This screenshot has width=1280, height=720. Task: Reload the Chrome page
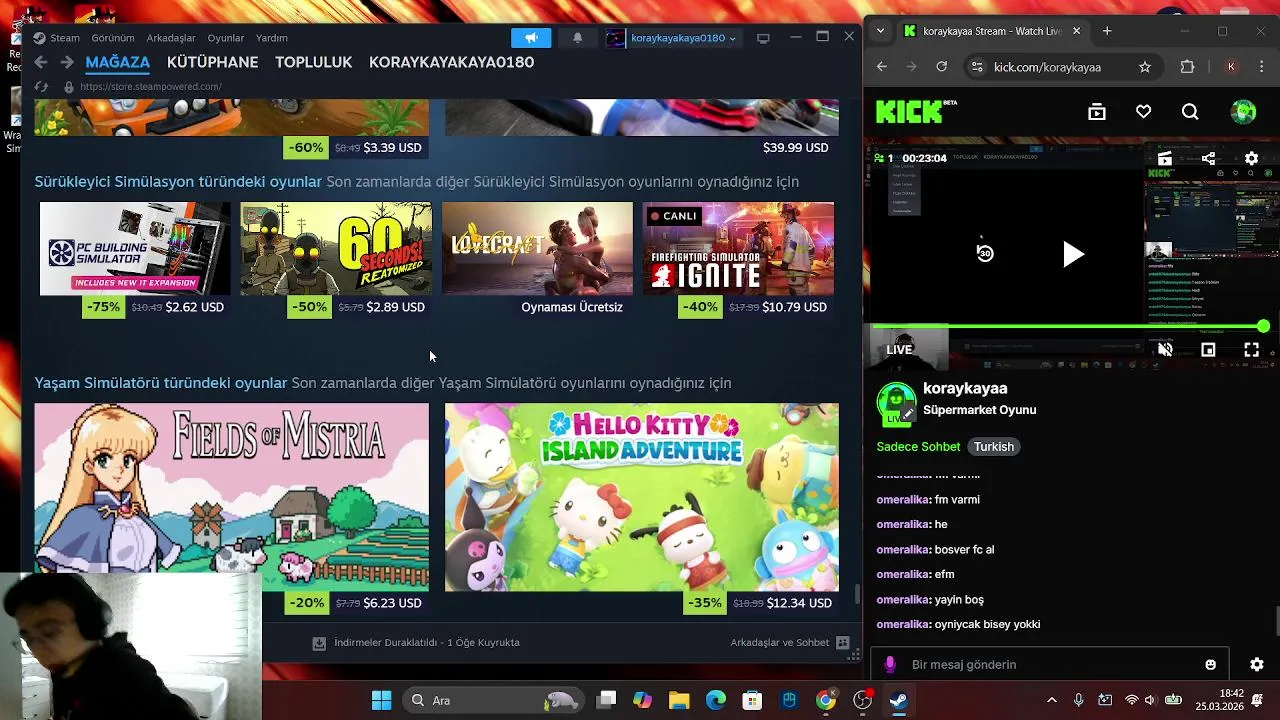pos(941,67)
